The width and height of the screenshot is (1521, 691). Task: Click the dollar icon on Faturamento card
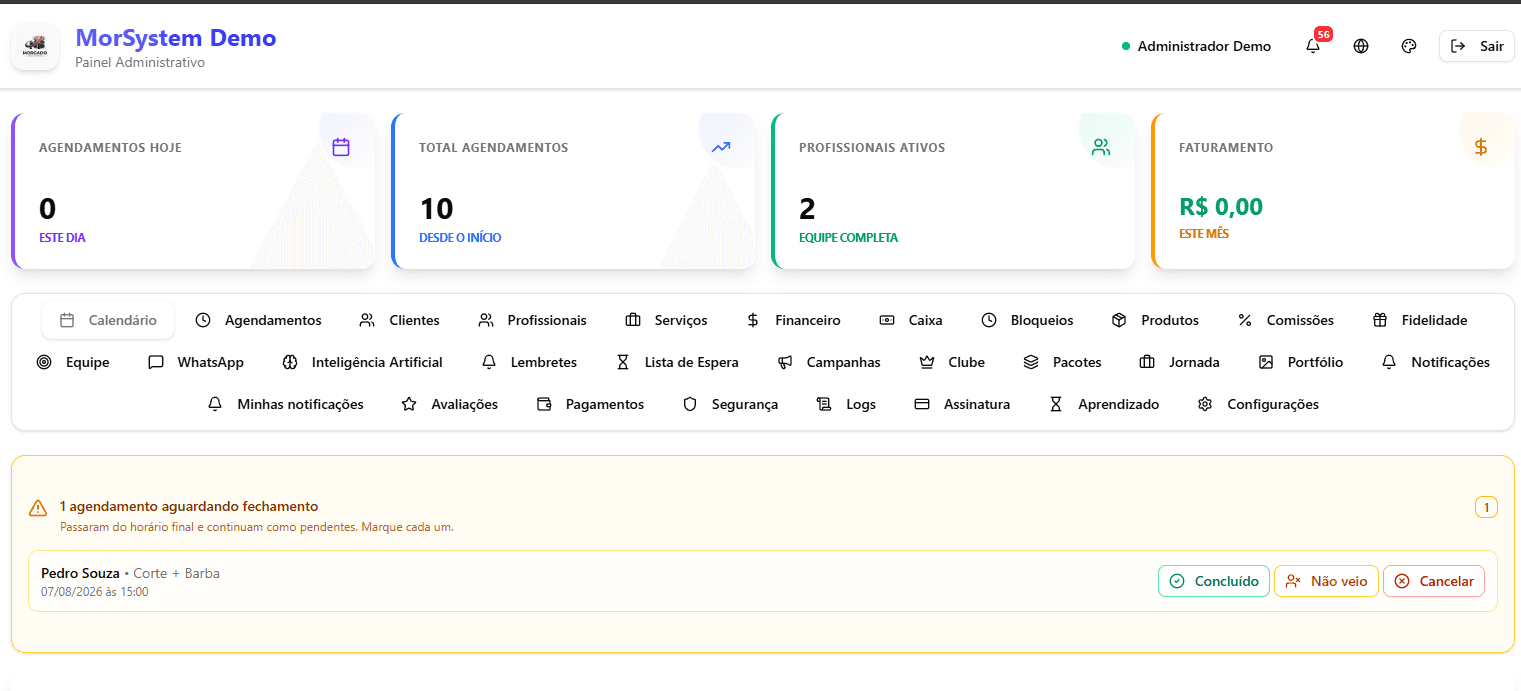1481,147
